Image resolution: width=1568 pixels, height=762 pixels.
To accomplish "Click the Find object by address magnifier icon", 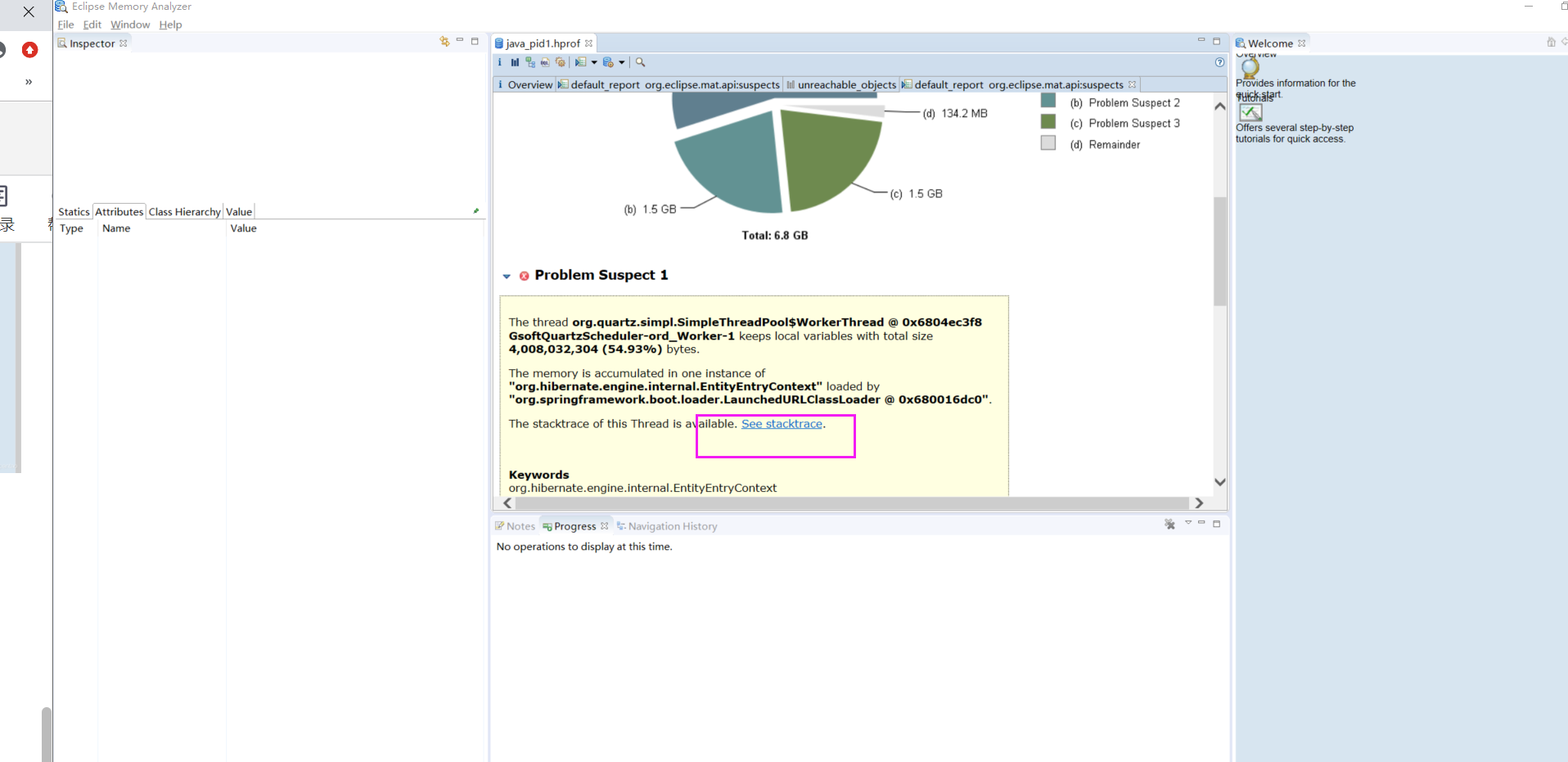I will click(x=641, y=62).
